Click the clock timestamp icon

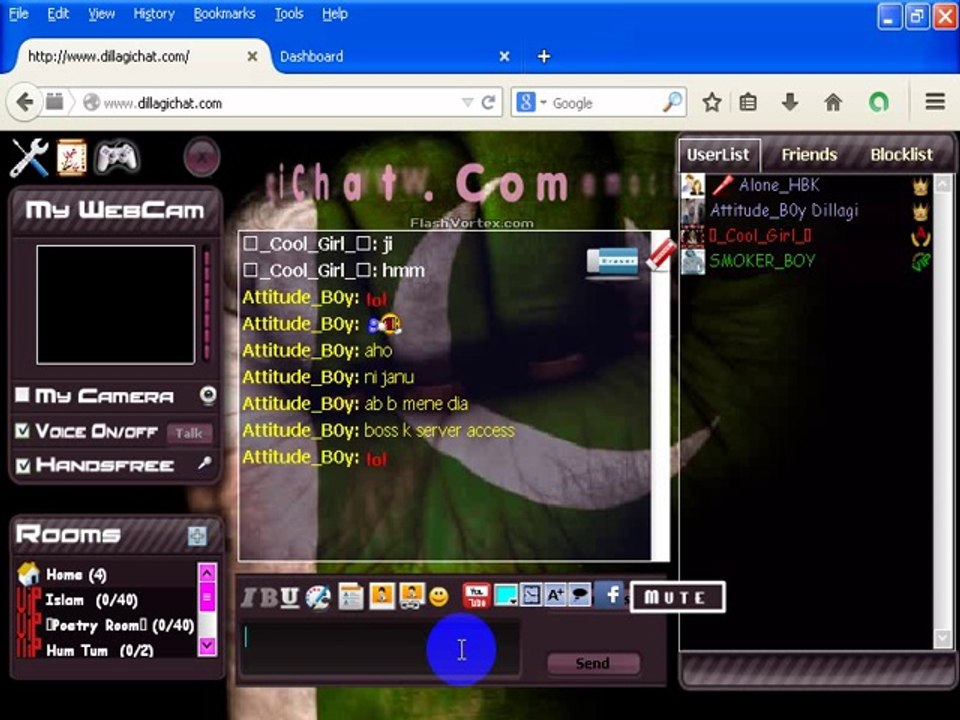(531, 595)
